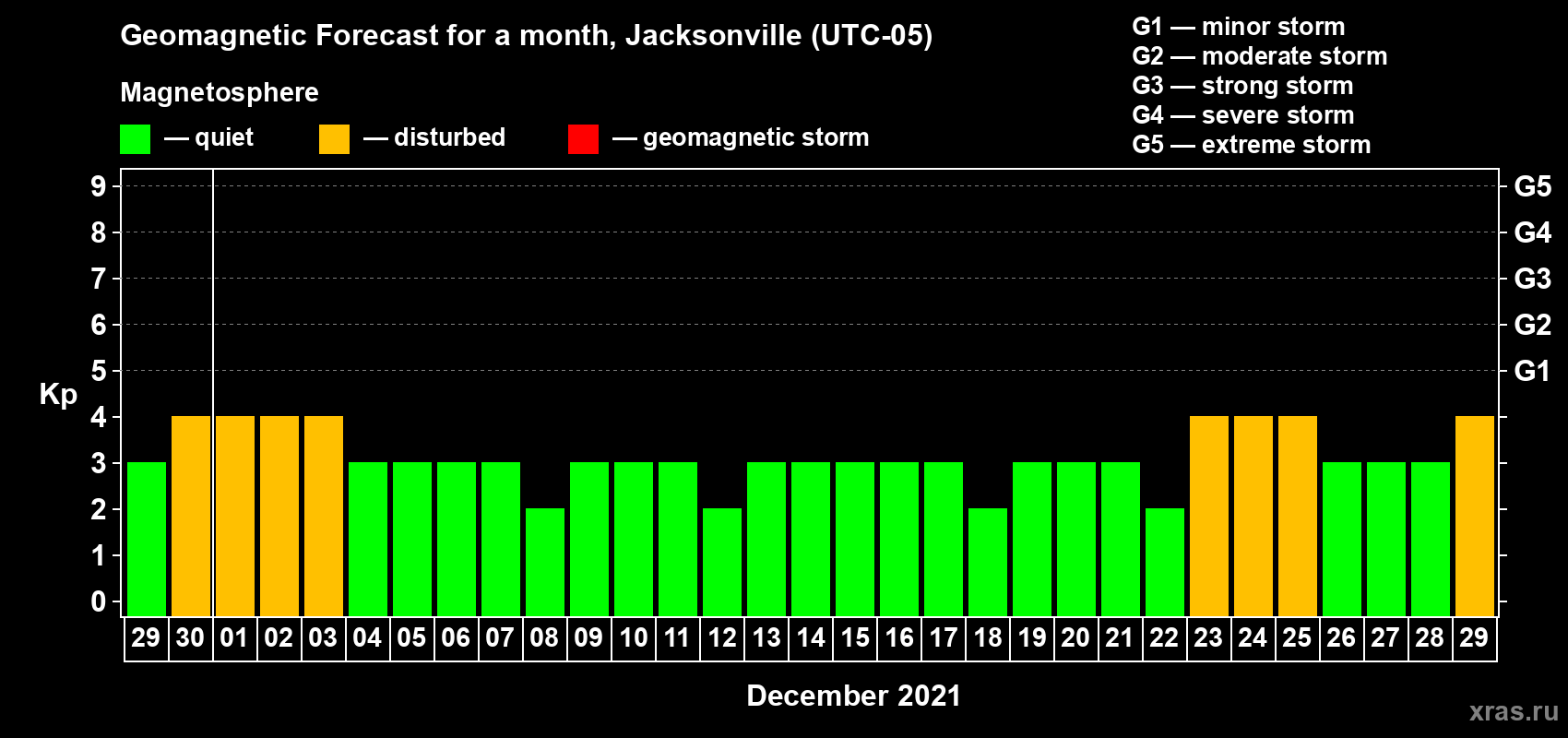
Task: Click the G1 label on right axis
Action: tap(1532, 371)
